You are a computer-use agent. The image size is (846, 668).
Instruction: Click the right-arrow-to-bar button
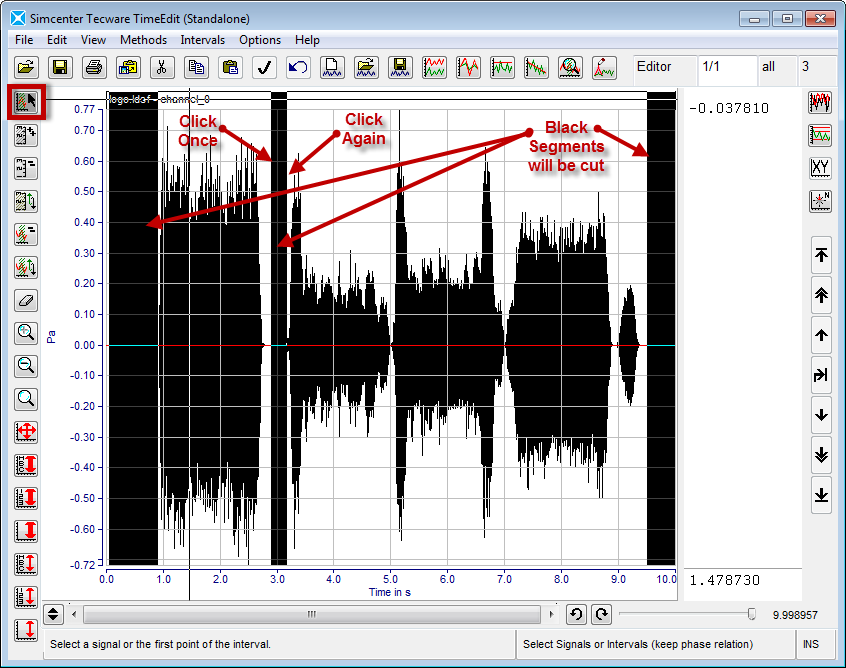tap(821, 374)
